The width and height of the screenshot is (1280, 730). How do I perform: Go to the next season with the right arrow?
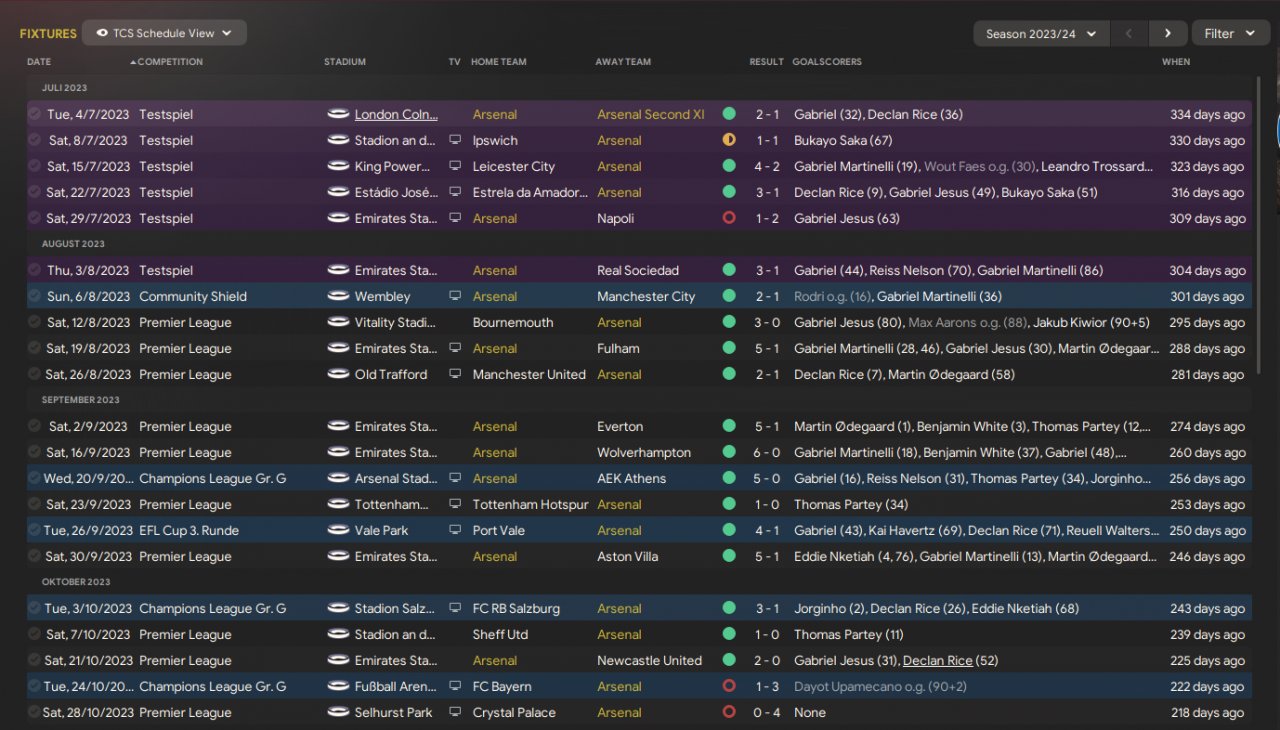click(1168, 34)
